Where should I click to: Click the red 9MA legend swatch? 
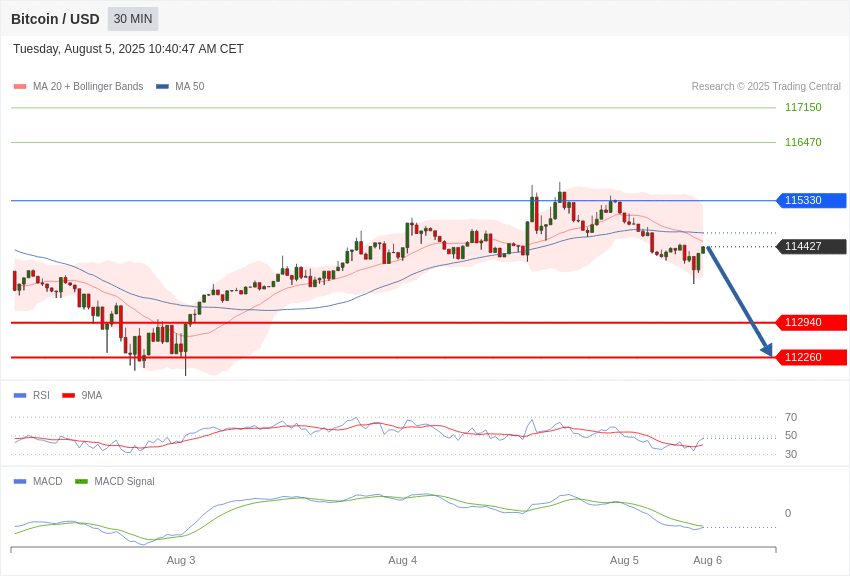pos(69,396)
